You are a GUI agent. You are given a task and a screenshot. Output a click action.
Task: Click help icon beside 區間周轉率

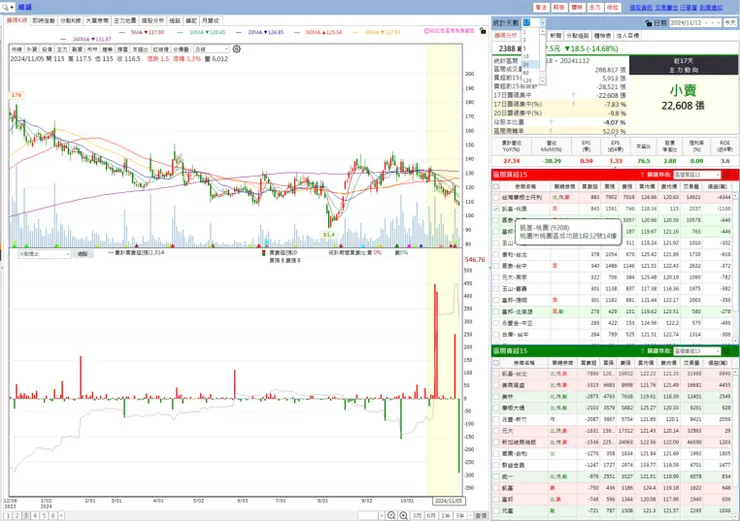551,131
